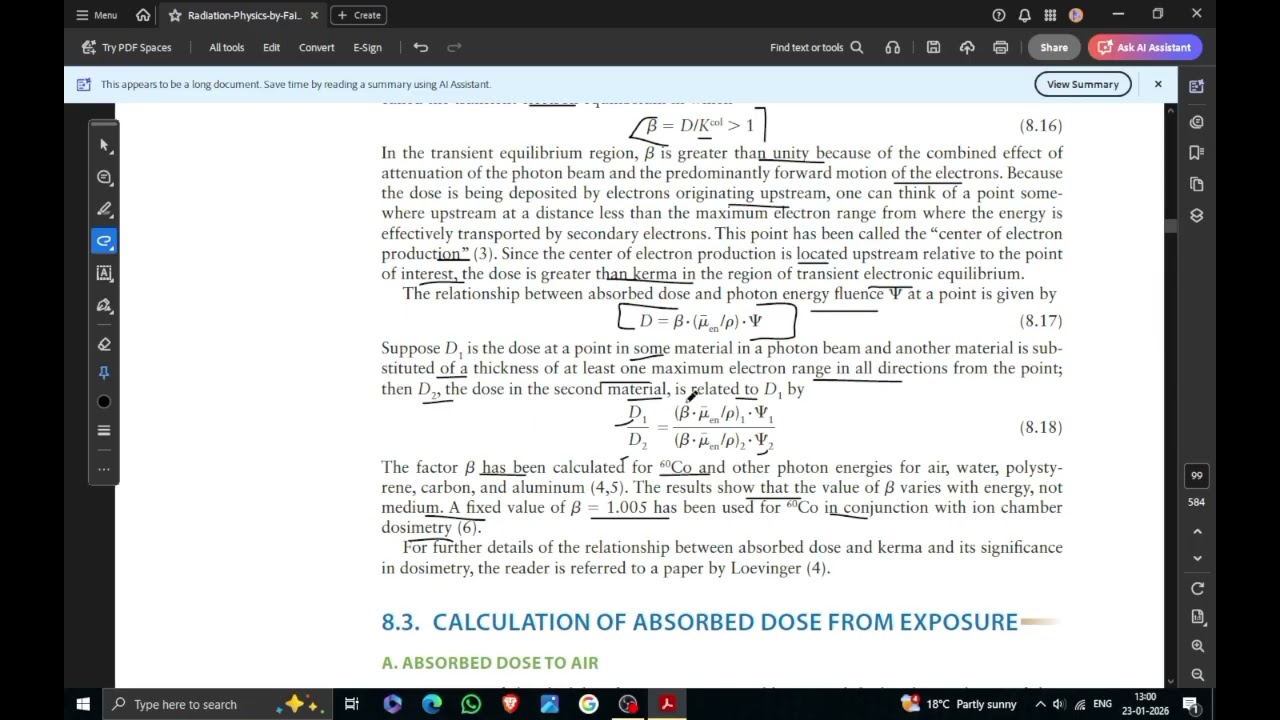
Task: Open the user profile avatar
Action: pyautogui.click(x=1076, y=15)
